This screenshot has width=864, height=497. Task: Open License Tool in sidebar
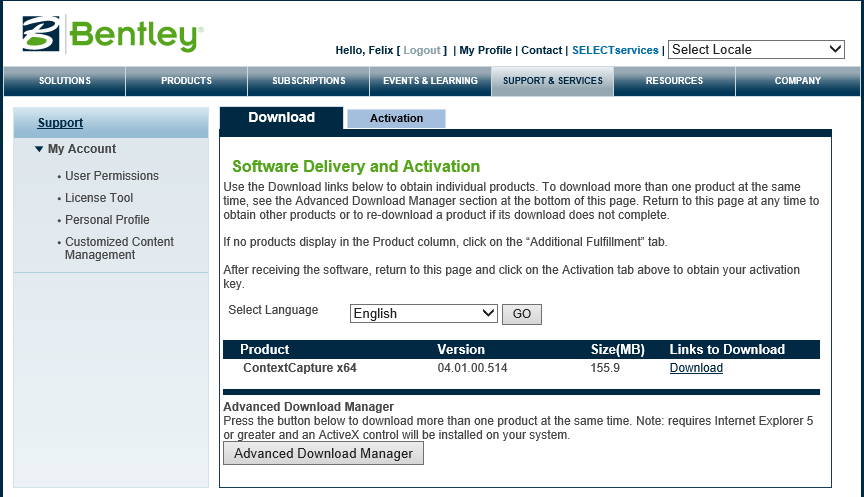click(99, 198)
